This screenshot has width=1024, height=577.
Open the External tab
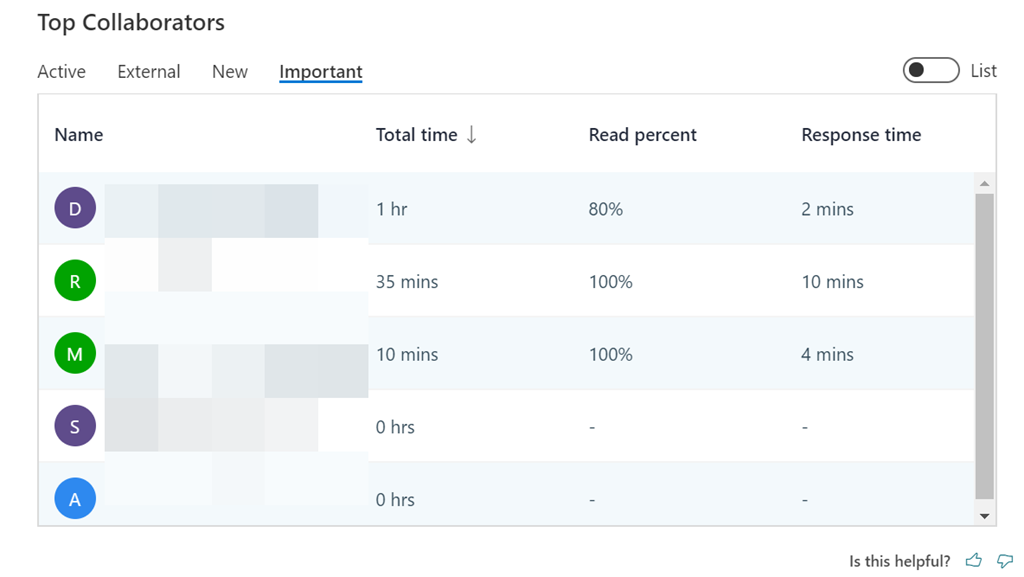(149, 72)
